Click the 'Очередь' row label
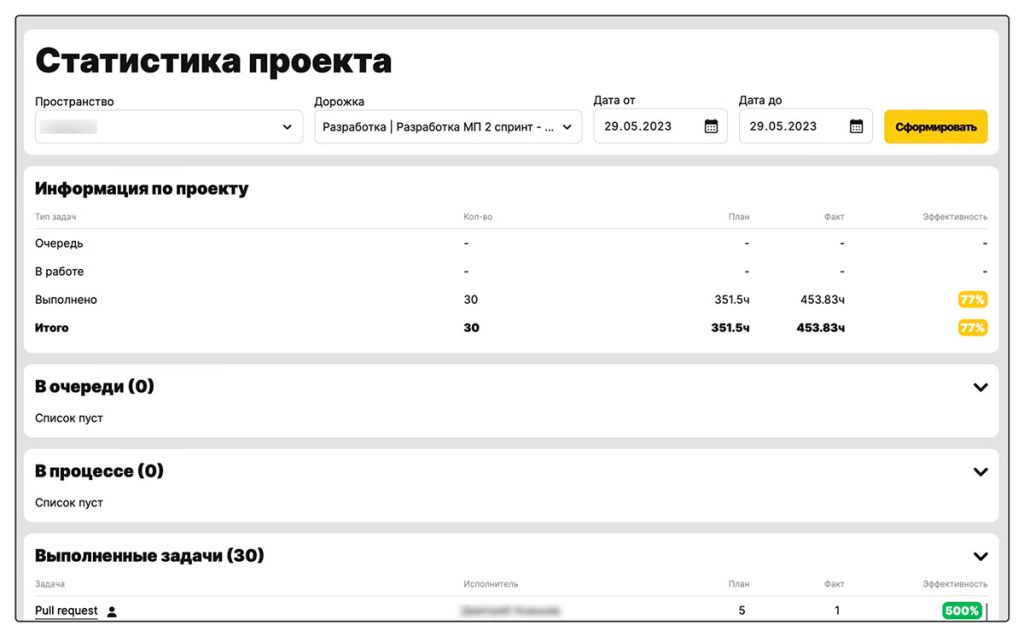This screenshot has width=1024, height=637. click(x=59, y=244)
